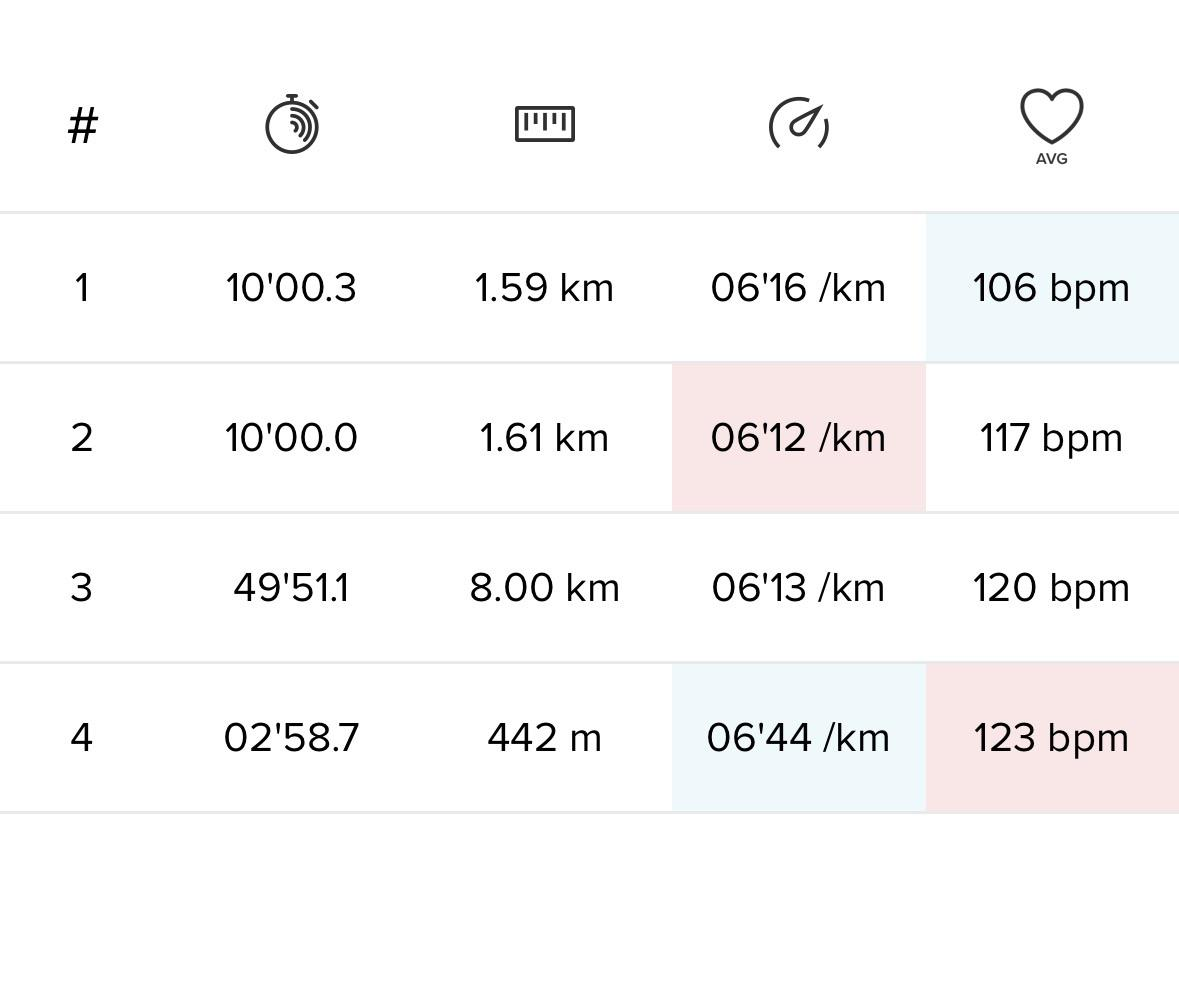Click the highlighted 06'12 /km pace cell
The width and height of the screenshot is (1179, 1006).
point(798,438)
